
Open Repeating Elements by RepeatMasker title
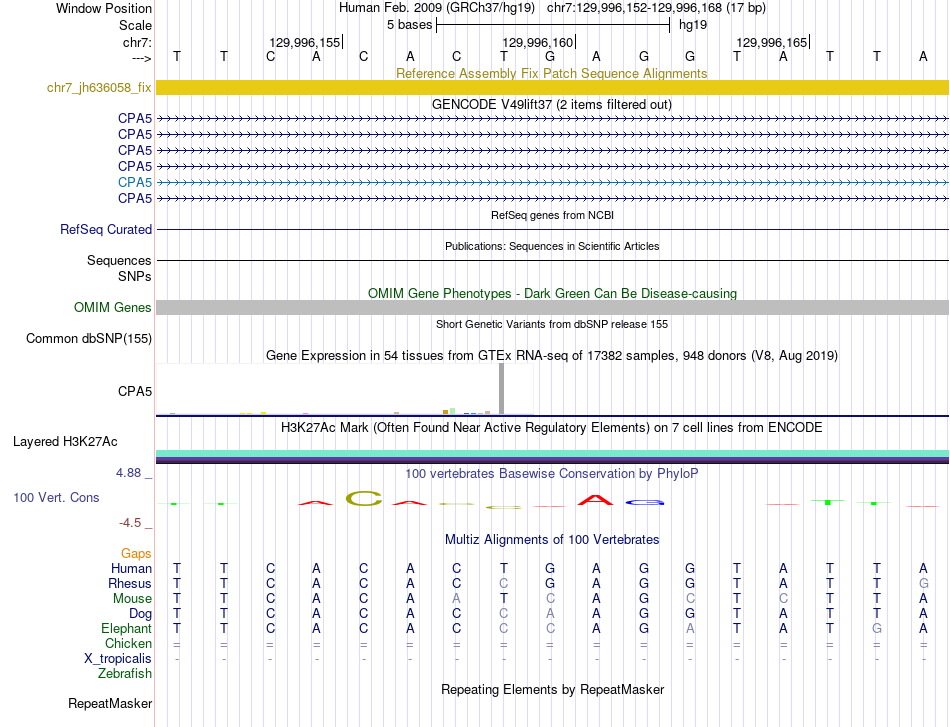[x=552, y=689]
